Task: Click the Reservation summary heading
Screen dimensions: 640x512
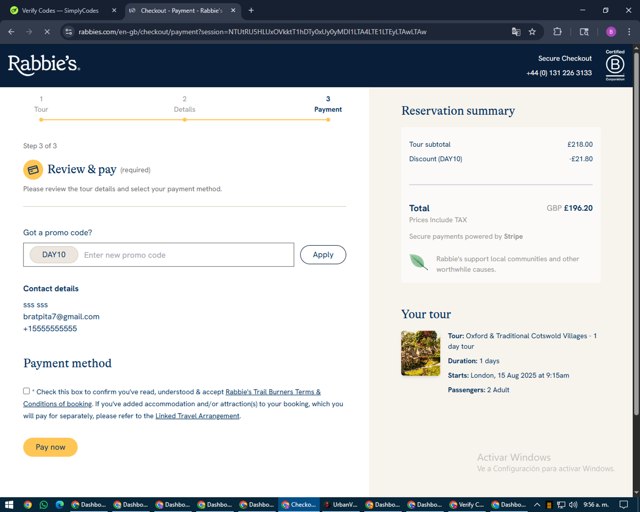Action: click(458, 111)
